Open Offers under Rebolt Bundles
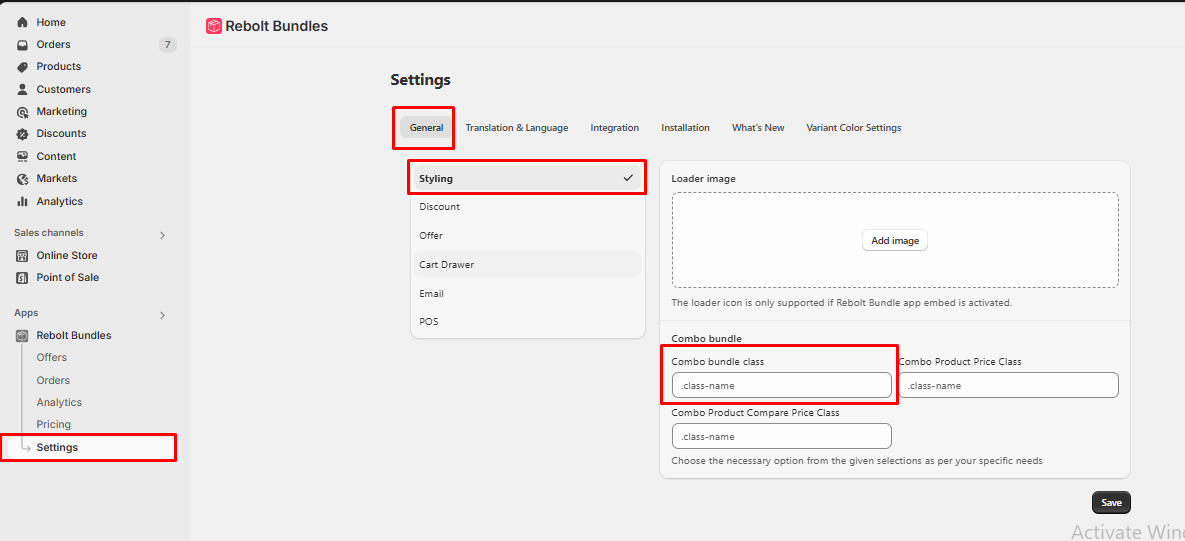Viewport: 1185px width, 541px height. [x=51, y=357]
